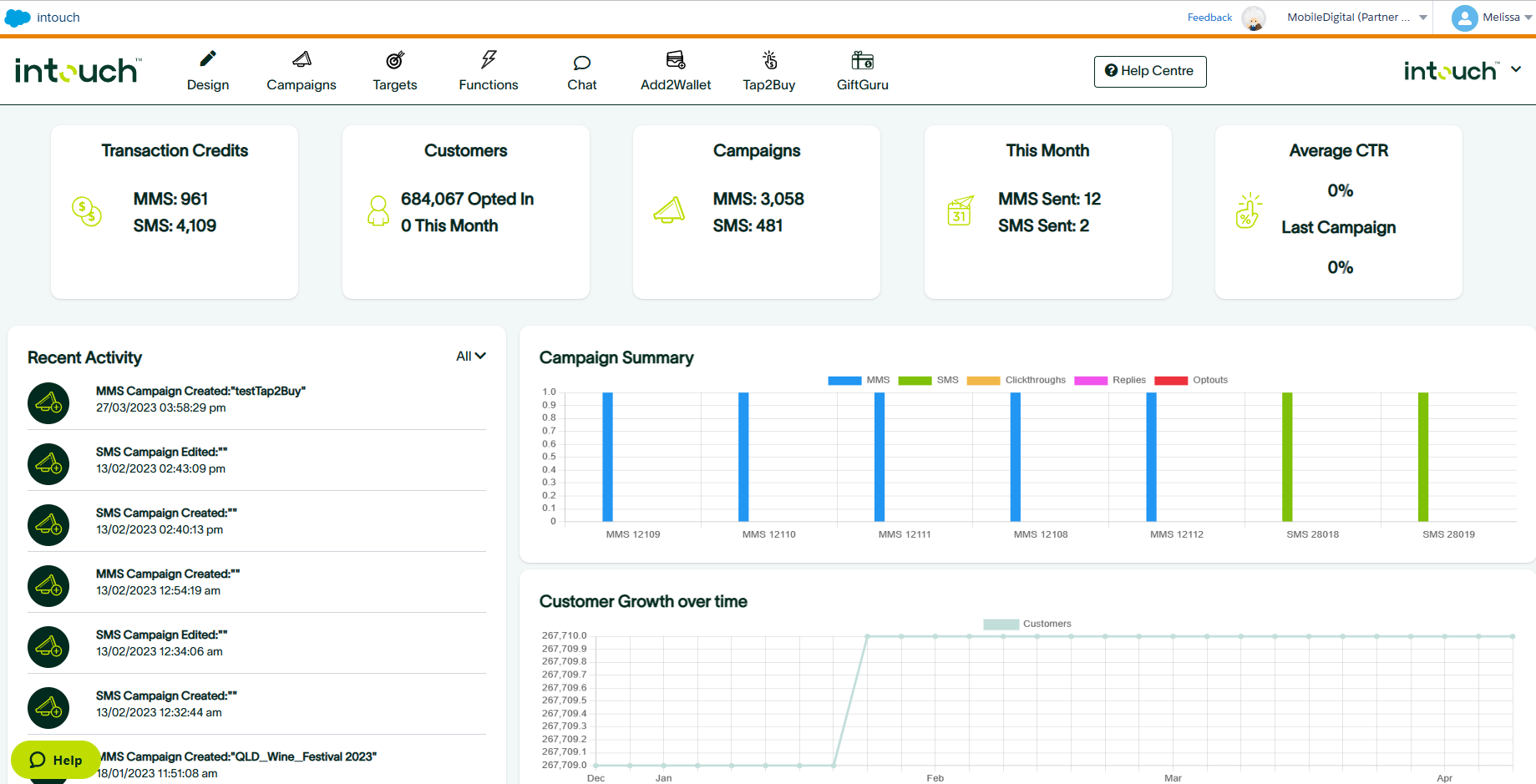Toggle Customers series in growth chart legend
This screenshot has height=784, width=1536.
pyautogui.click(x=1001, y=625)
